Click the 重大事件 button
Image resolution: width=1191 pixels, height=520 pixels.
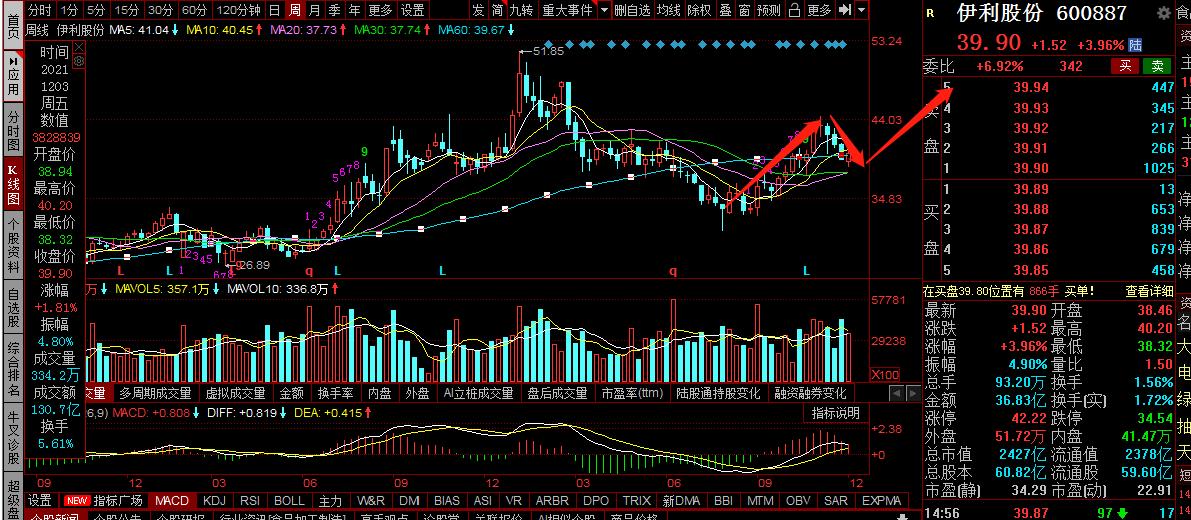coord(567,10)
